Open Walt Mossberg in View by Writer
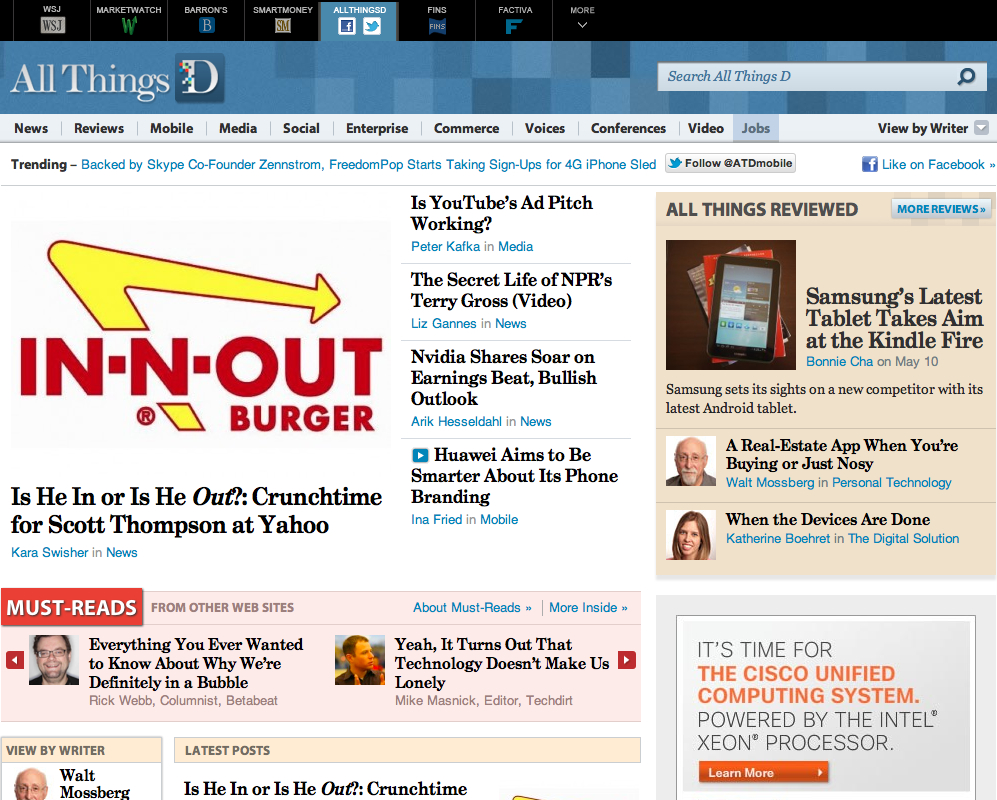Image resolution: width=997 pixels, height=800 pixels. click(95, 783)
